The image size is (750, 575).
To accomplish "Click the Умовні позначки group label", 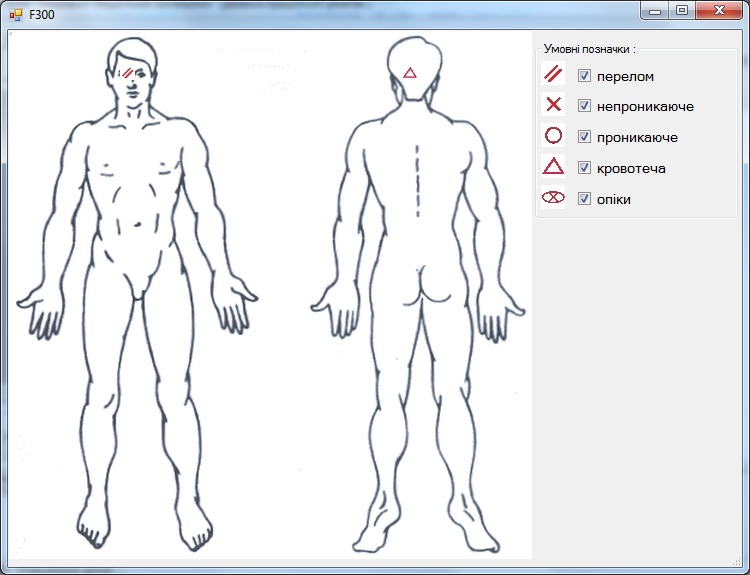I will pyautogui.click(x=589, y=48).
